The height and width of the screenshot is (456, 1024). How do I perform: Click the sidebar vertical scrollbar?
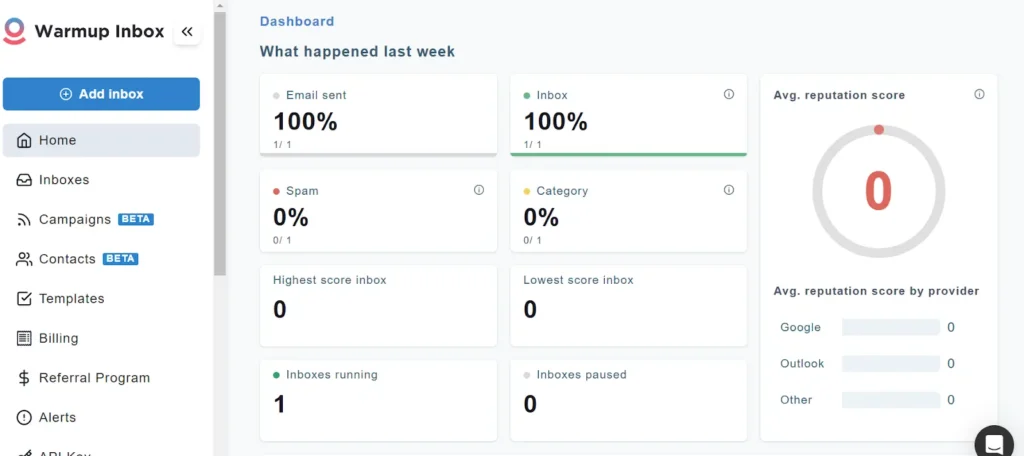220,140
